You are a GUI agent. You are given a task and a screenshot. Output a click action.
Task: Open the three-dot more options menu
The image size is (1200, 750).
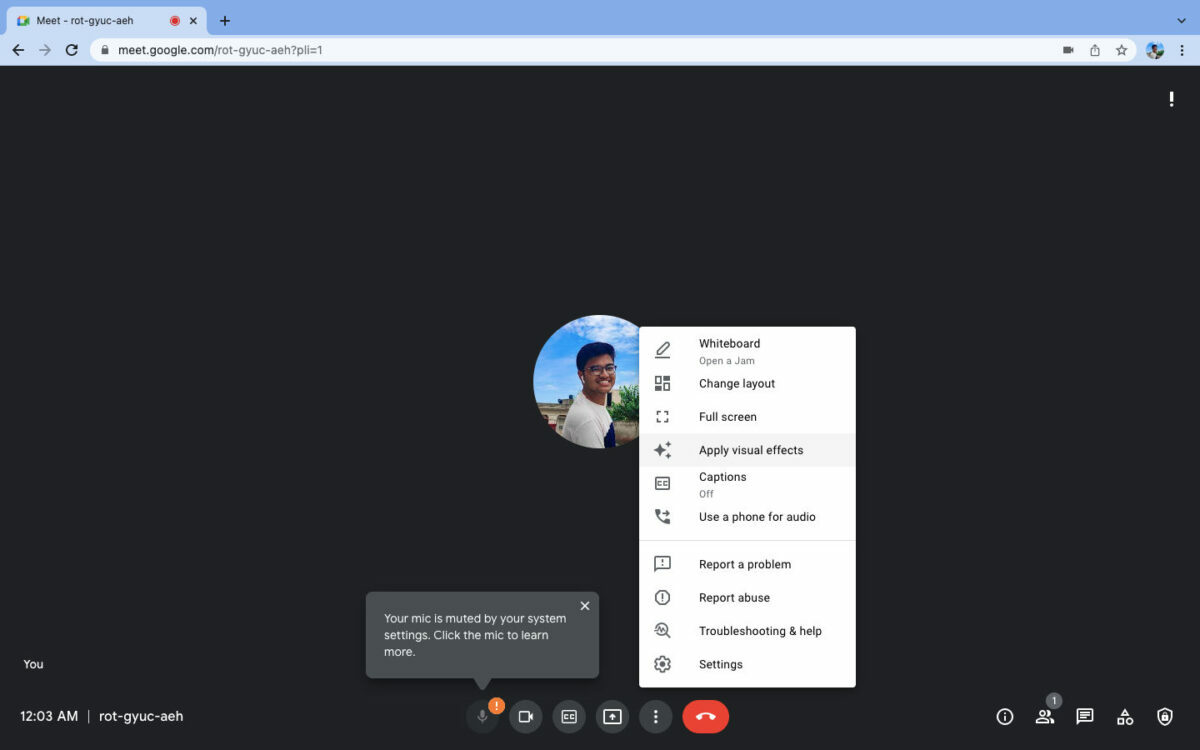[656, 716]
